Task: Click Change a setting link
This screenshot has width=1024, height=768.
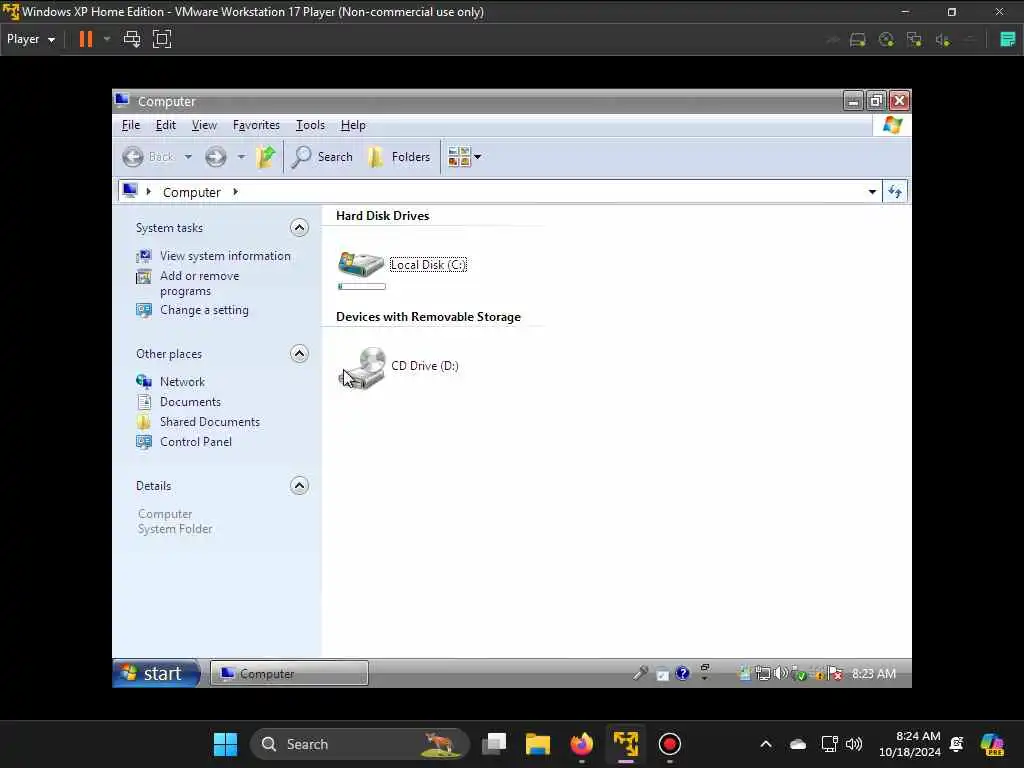Action: [204, 310]
